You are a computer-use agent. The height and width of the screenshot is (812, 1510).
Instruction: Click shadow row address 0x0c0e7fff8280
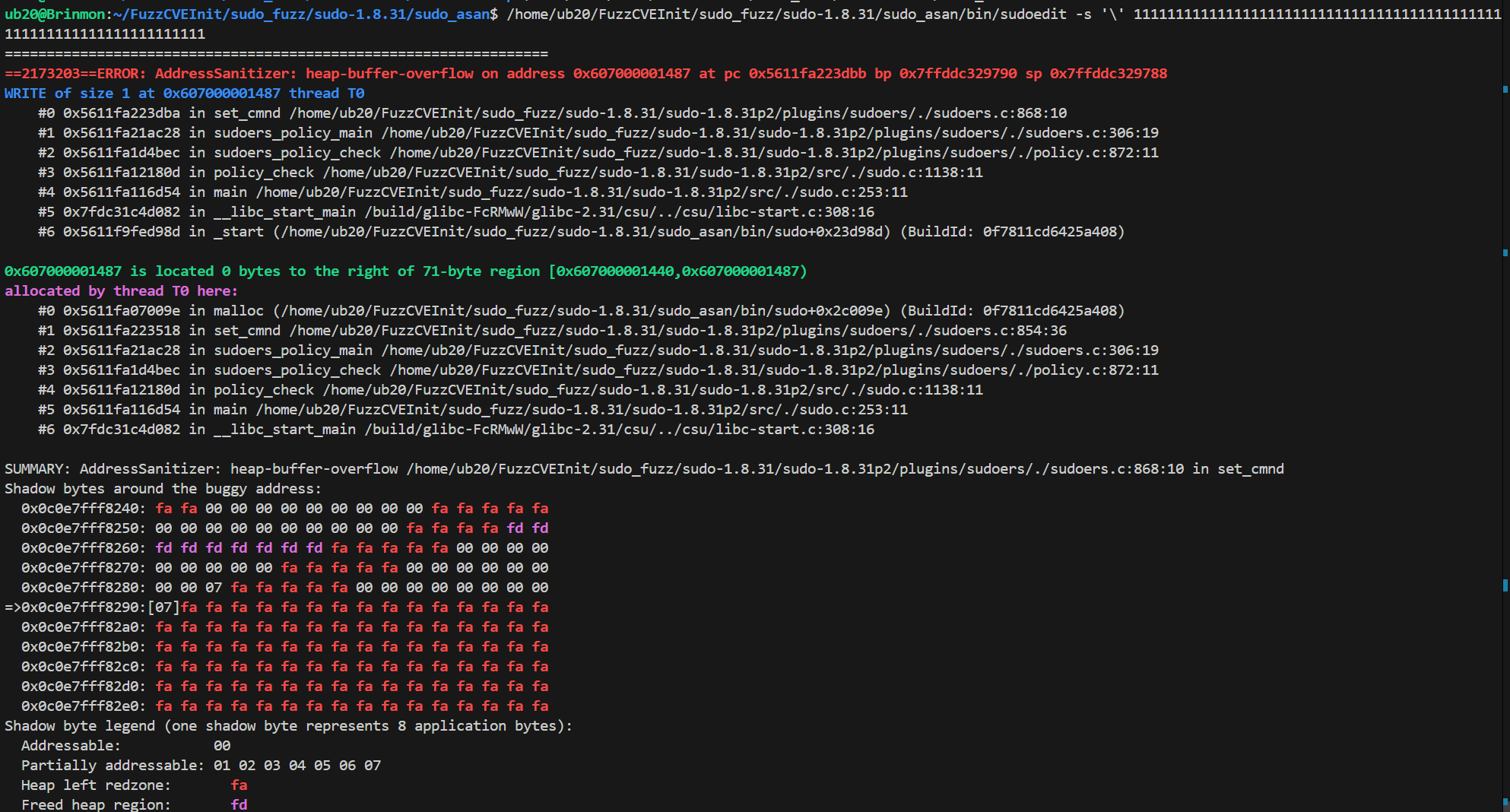84,588
